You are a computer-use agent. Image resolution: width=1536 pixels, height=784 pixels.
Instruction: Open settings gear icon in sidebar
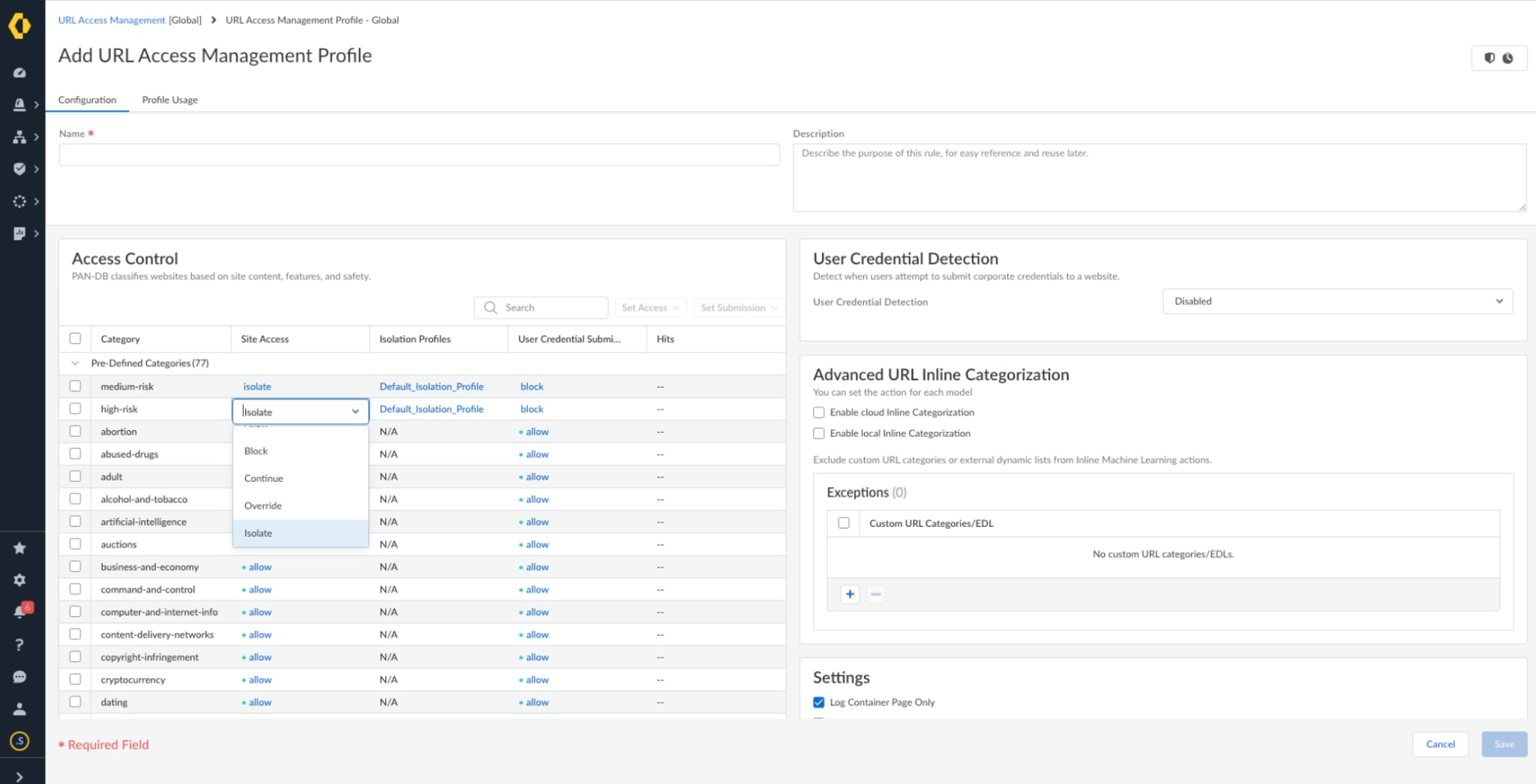click(19, 580)
